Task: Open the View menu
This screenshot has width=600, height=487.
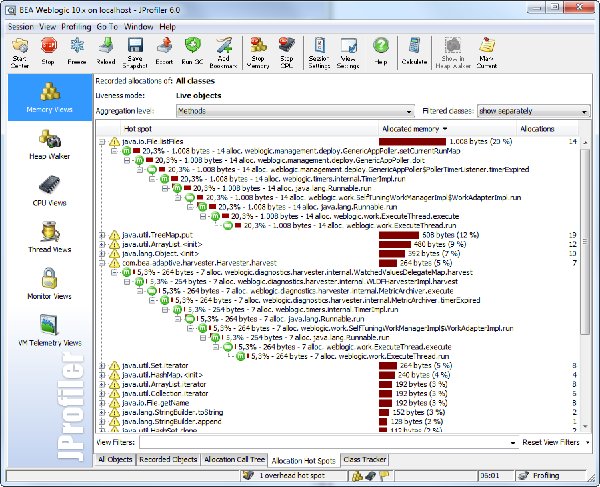Action: click(x=47, y=27)
